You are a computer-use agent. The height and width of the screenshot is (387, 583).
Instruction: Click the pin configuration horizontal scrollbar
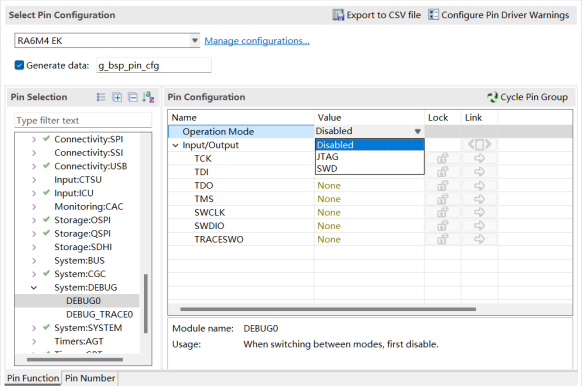click(328, 309)
